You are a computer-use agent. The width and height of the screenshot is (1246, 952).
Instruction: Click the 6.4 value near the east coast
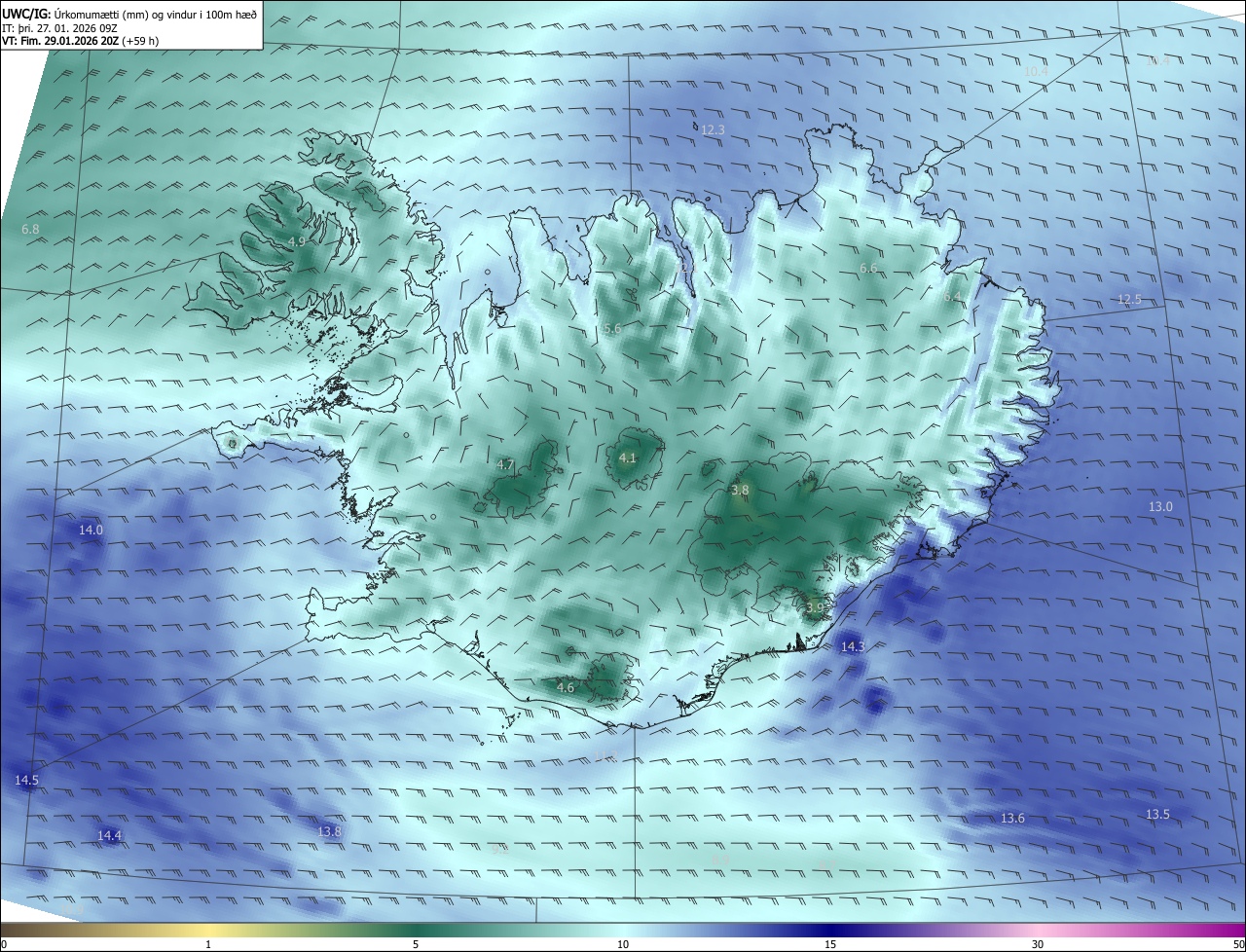pos(952,296)
